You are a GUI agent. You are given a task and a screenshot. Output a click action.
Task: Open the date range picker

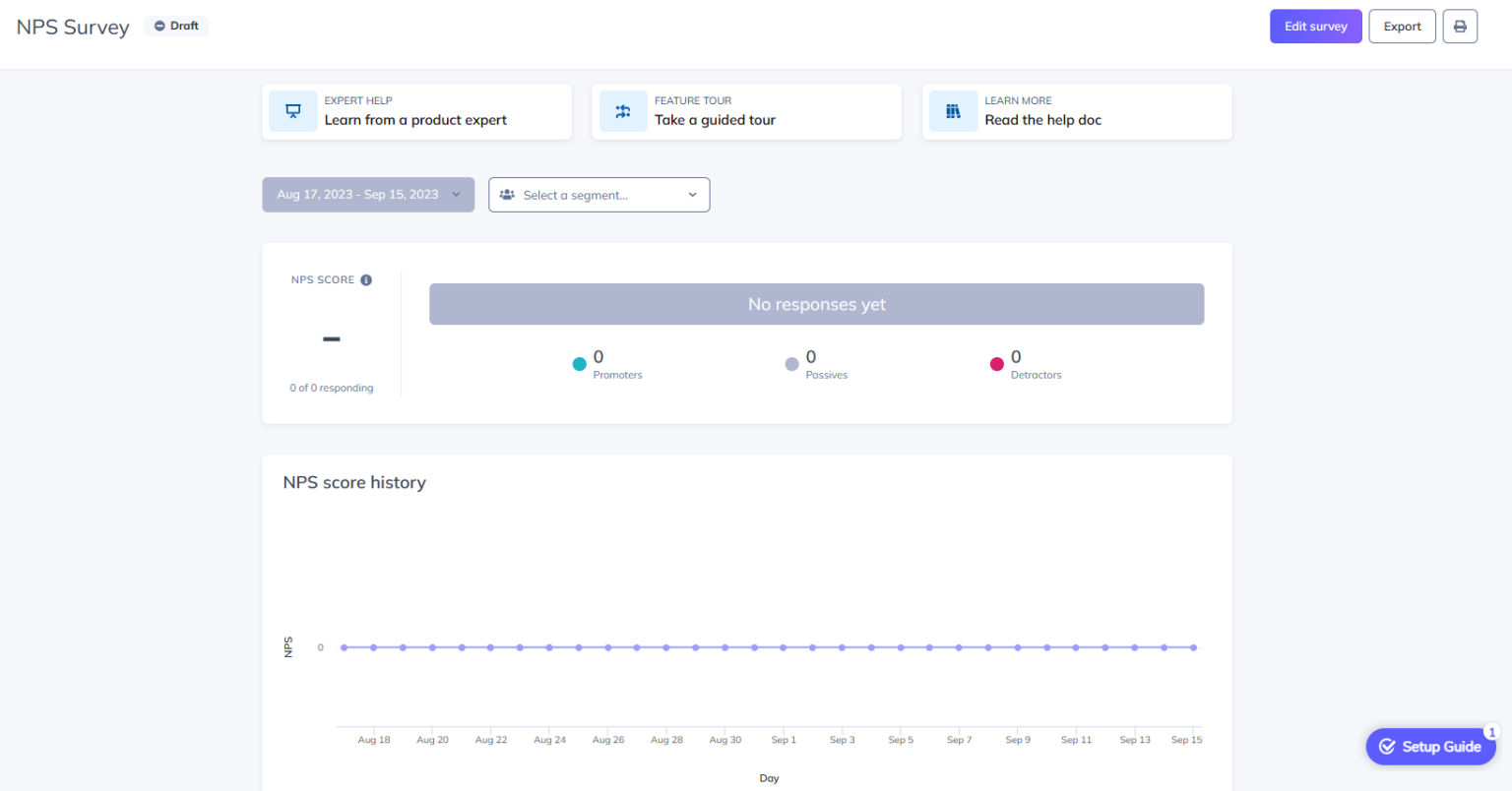coord(367,194)
